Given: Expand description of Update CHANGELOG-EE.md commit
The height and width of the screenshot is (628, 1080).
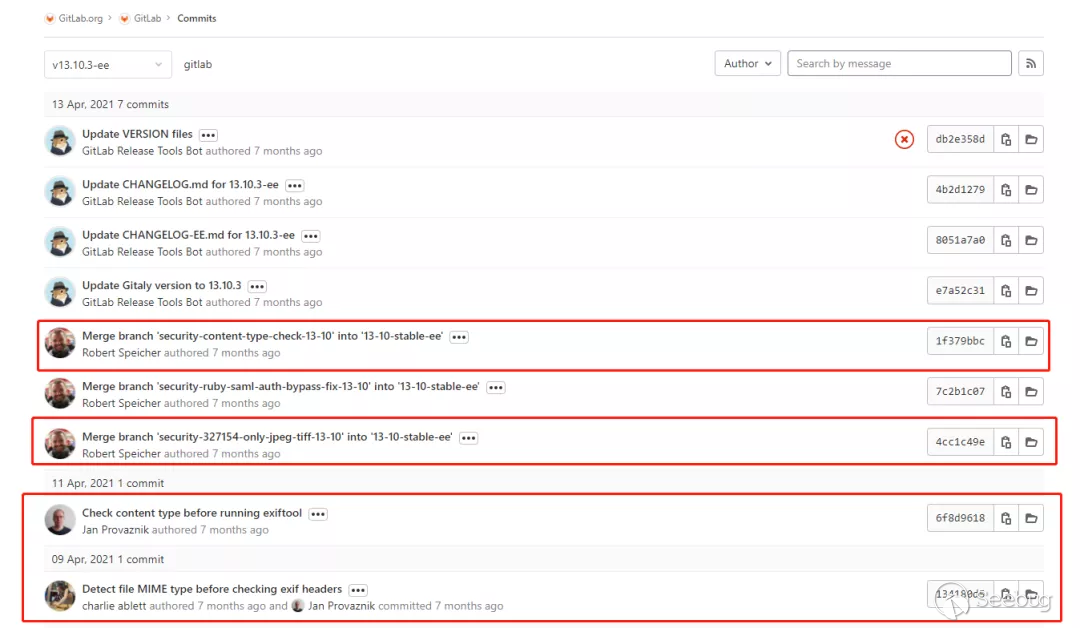Looking at the screenshot, I should 311,236.
